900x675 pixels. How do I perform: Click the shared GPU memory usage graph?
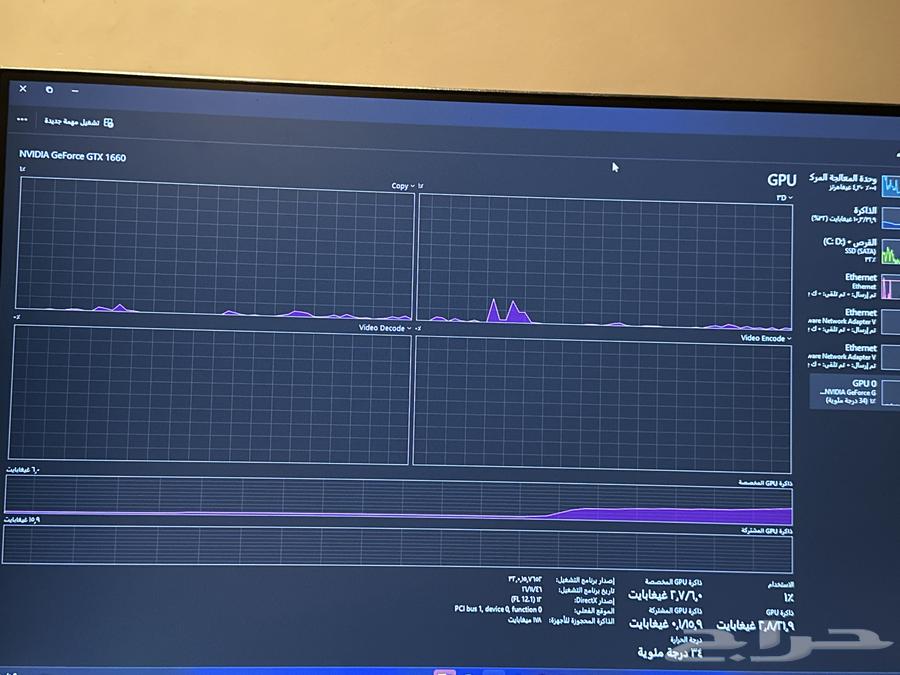(x=397, y=549)
